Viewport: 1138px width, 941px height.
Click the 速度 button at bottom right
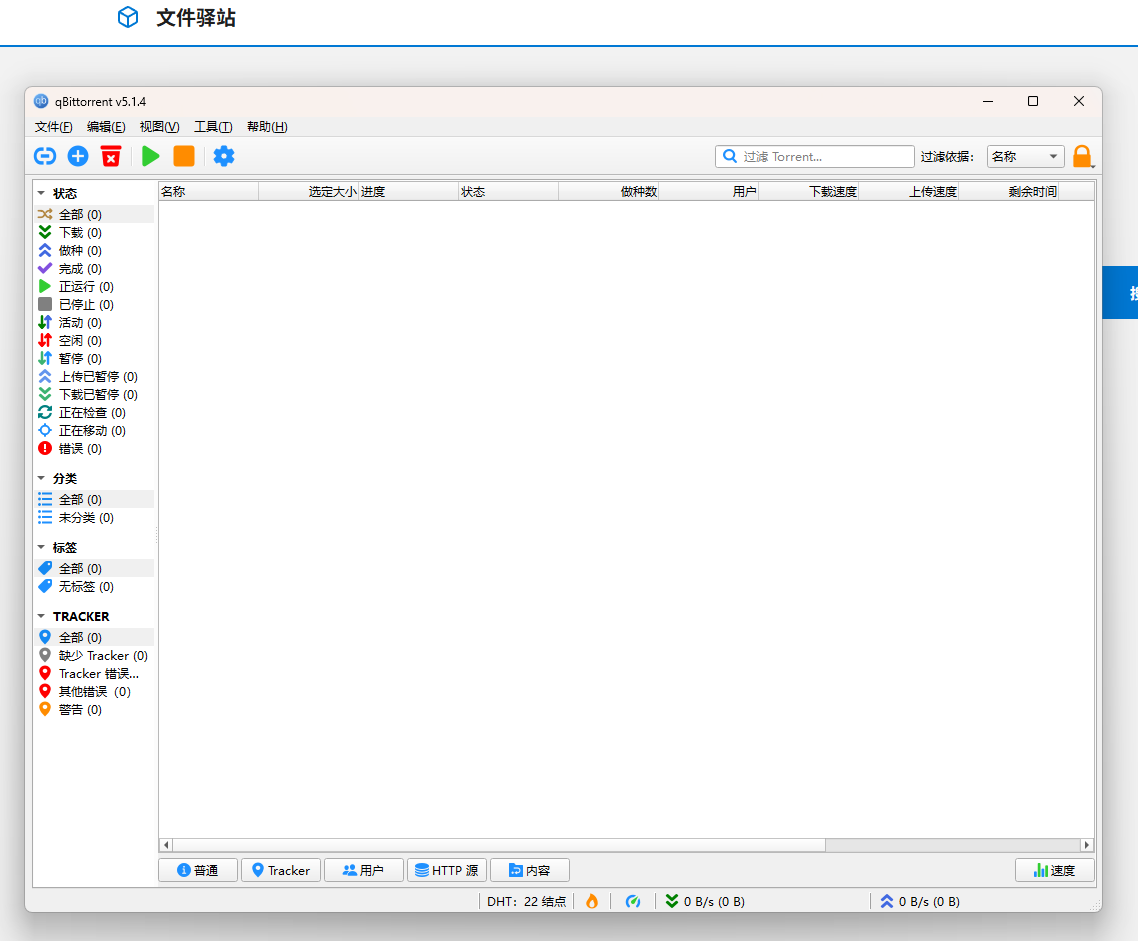(x=1054, y=870)
